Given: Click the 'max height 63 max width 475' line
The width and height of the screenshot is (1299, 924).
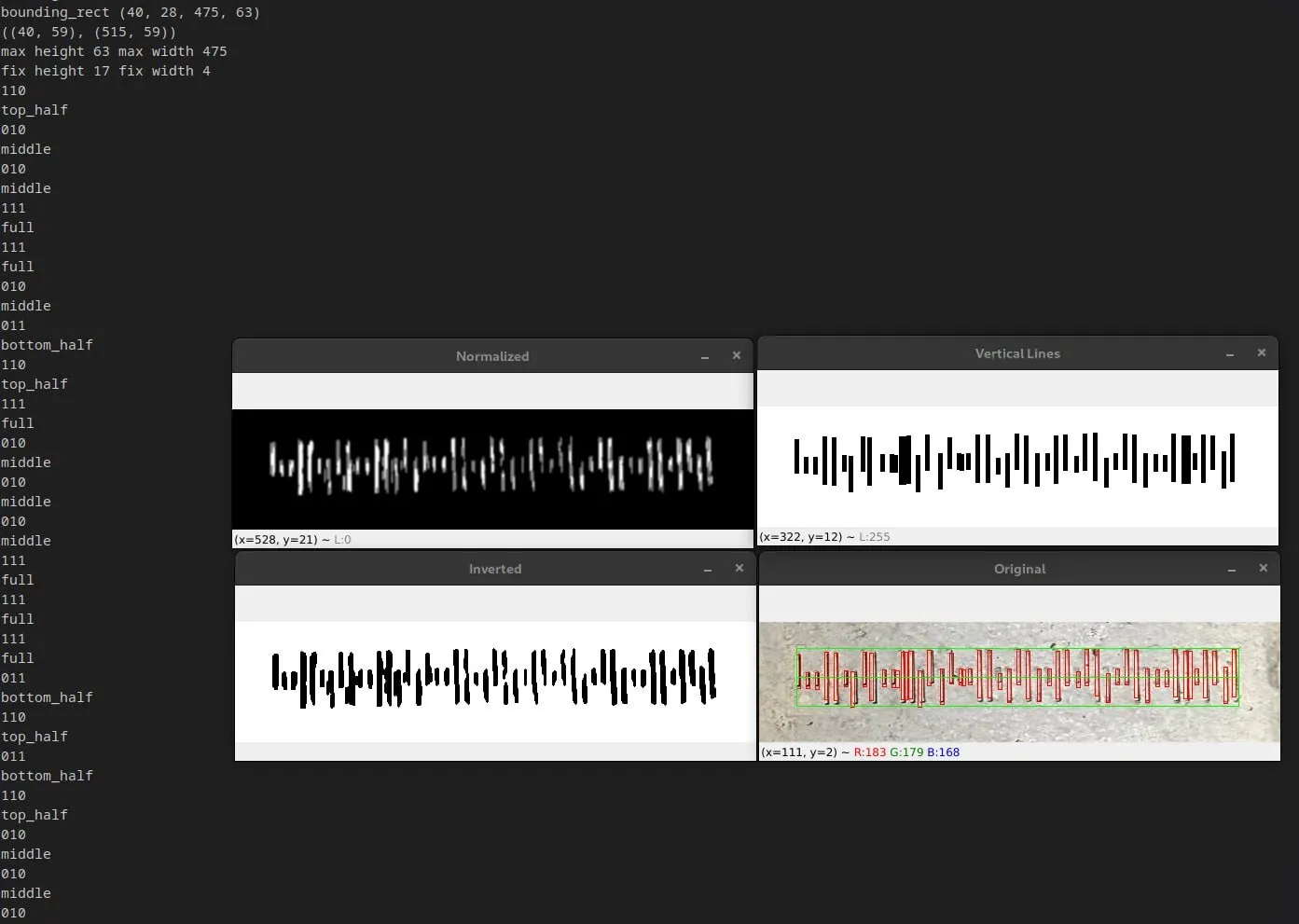Looking at the screenshot, I should [x=114, y=51].
